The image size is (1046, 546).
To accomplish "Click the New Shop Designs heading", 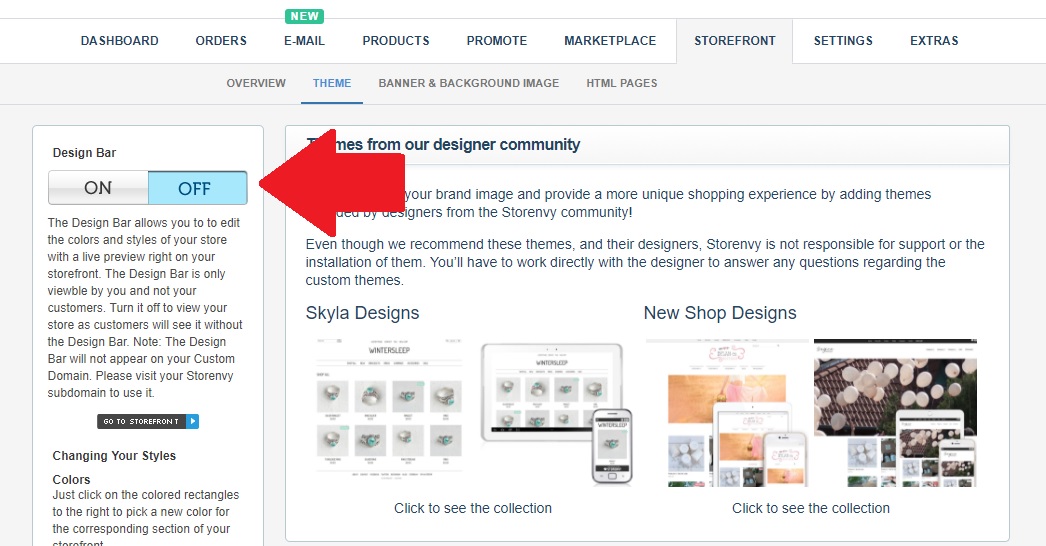I will coord(720,313).
